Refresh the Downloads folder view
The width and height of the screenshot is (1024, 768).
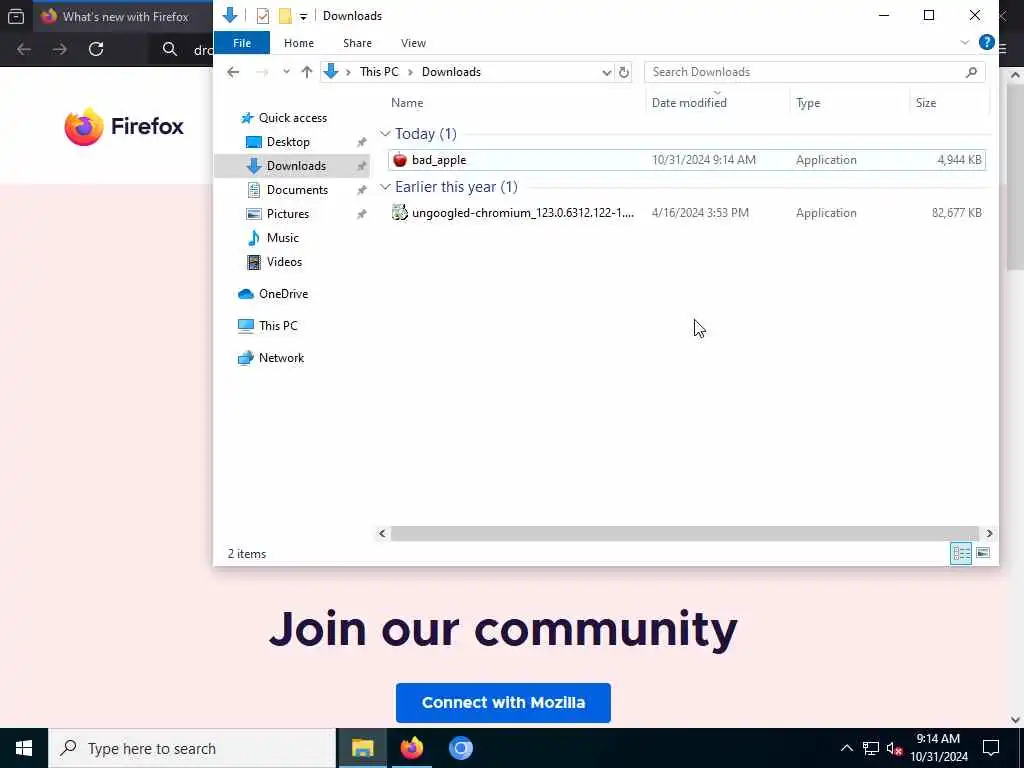coord(624,72)
